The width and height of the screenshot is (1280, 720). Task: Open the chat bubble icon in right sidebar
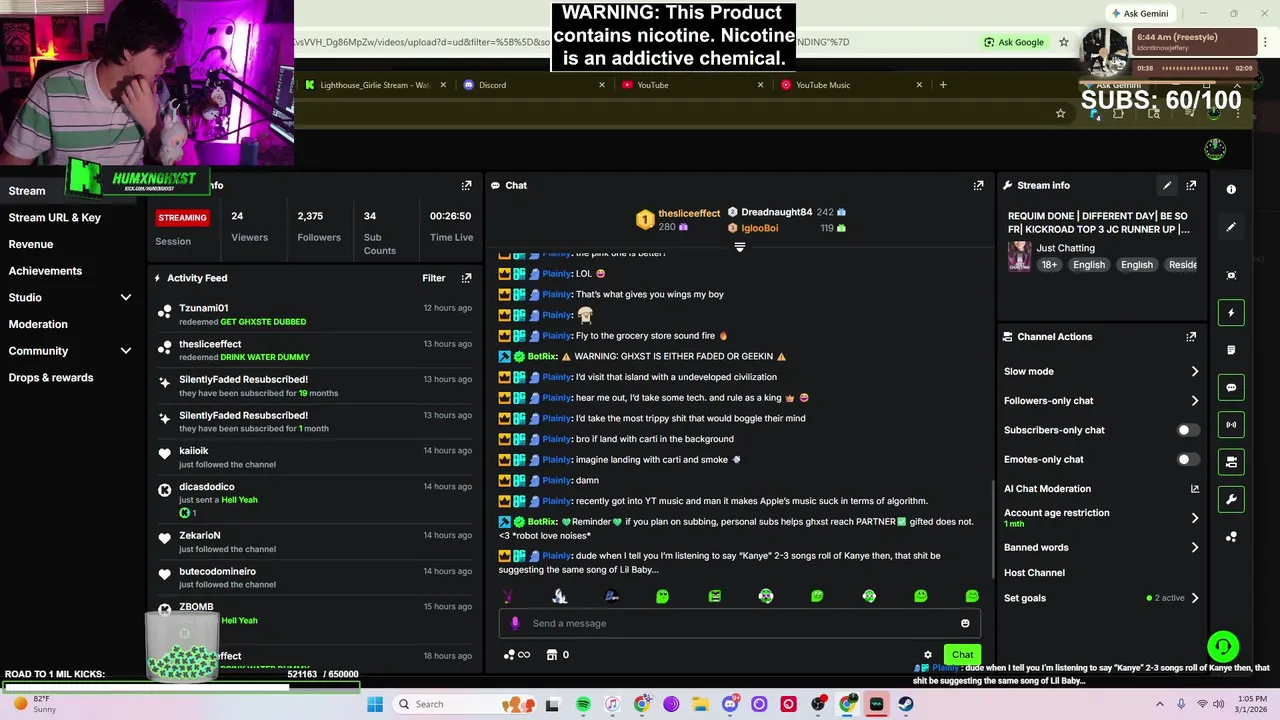pyautogui.click(x=1231, y=387)
